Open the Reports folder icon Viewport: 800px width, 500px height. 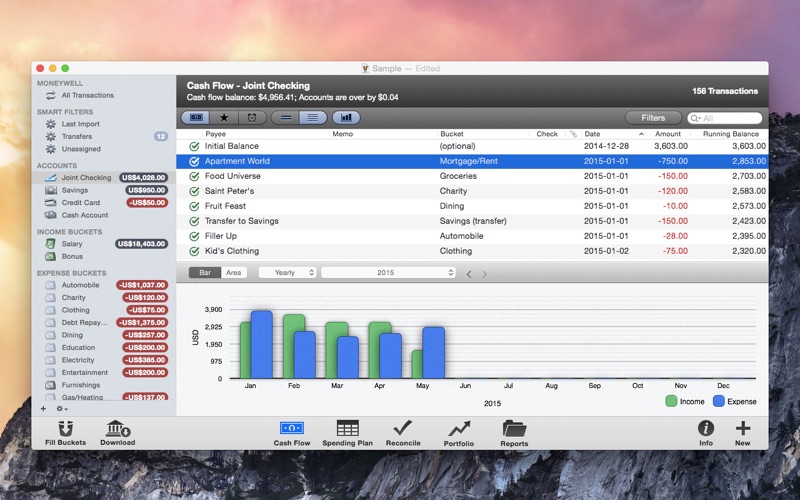tap(514, 429)
